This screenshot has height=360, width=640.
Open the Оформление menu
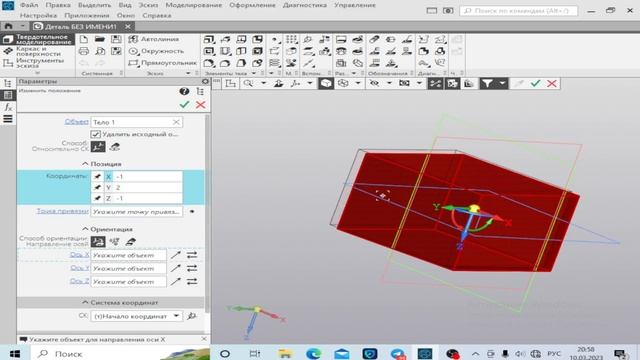252,5
